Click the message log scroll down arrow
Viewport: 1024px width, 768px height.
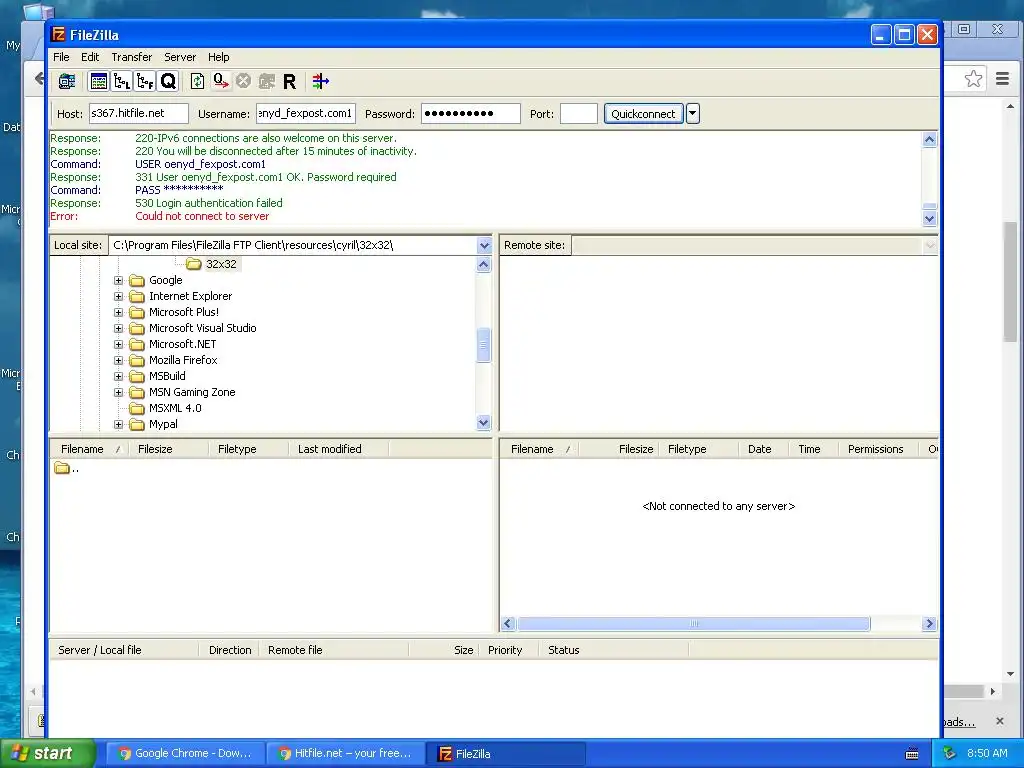click(929, 219)
